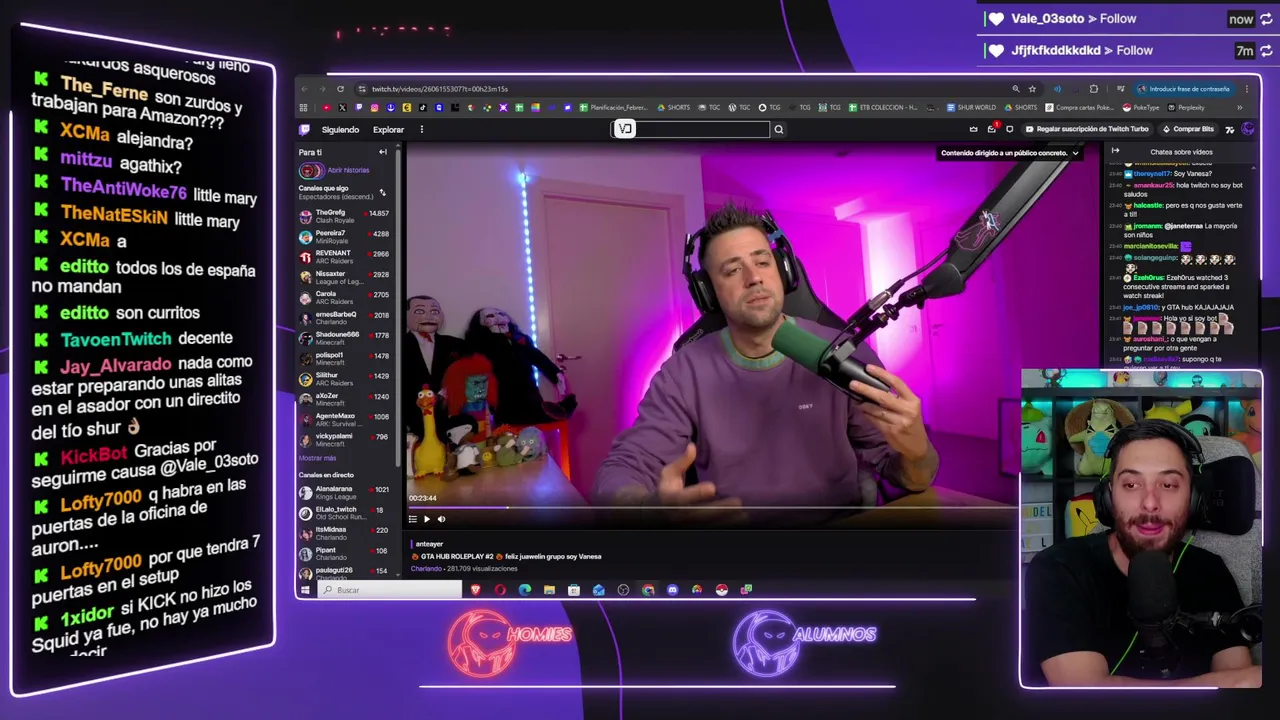Image resolution: width=1280 pixels, height=720 pixels.
Task: Open Microsoft Store from taskbar
Action: click(574, 590)
